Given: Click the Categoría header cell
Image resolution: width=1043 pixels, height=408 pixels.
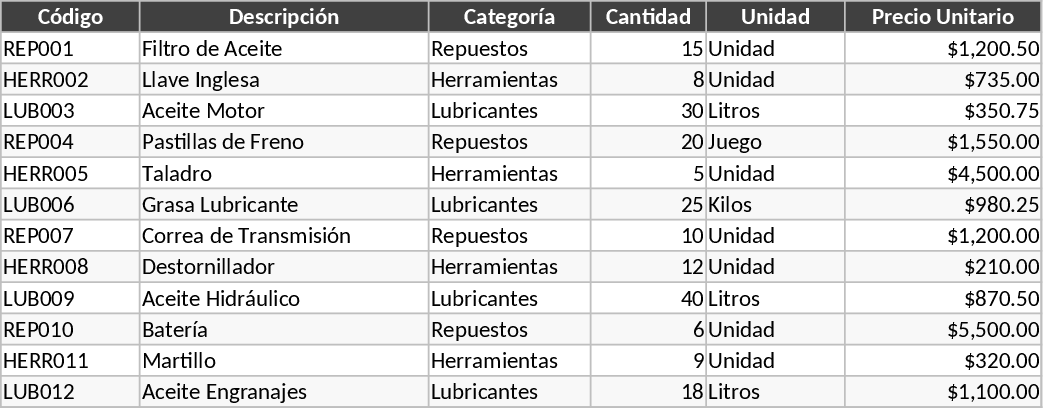Looking at the screenshot, I should click(509, 17).
